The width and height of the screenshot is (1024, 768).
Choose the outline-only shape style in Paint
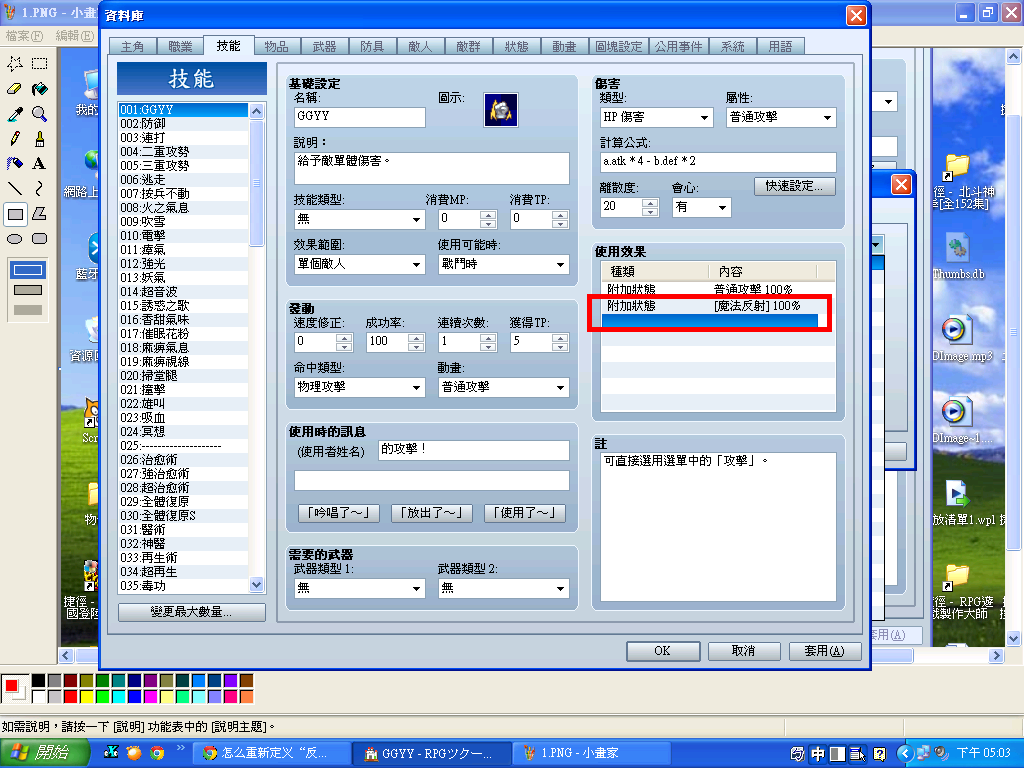(27, 270)
